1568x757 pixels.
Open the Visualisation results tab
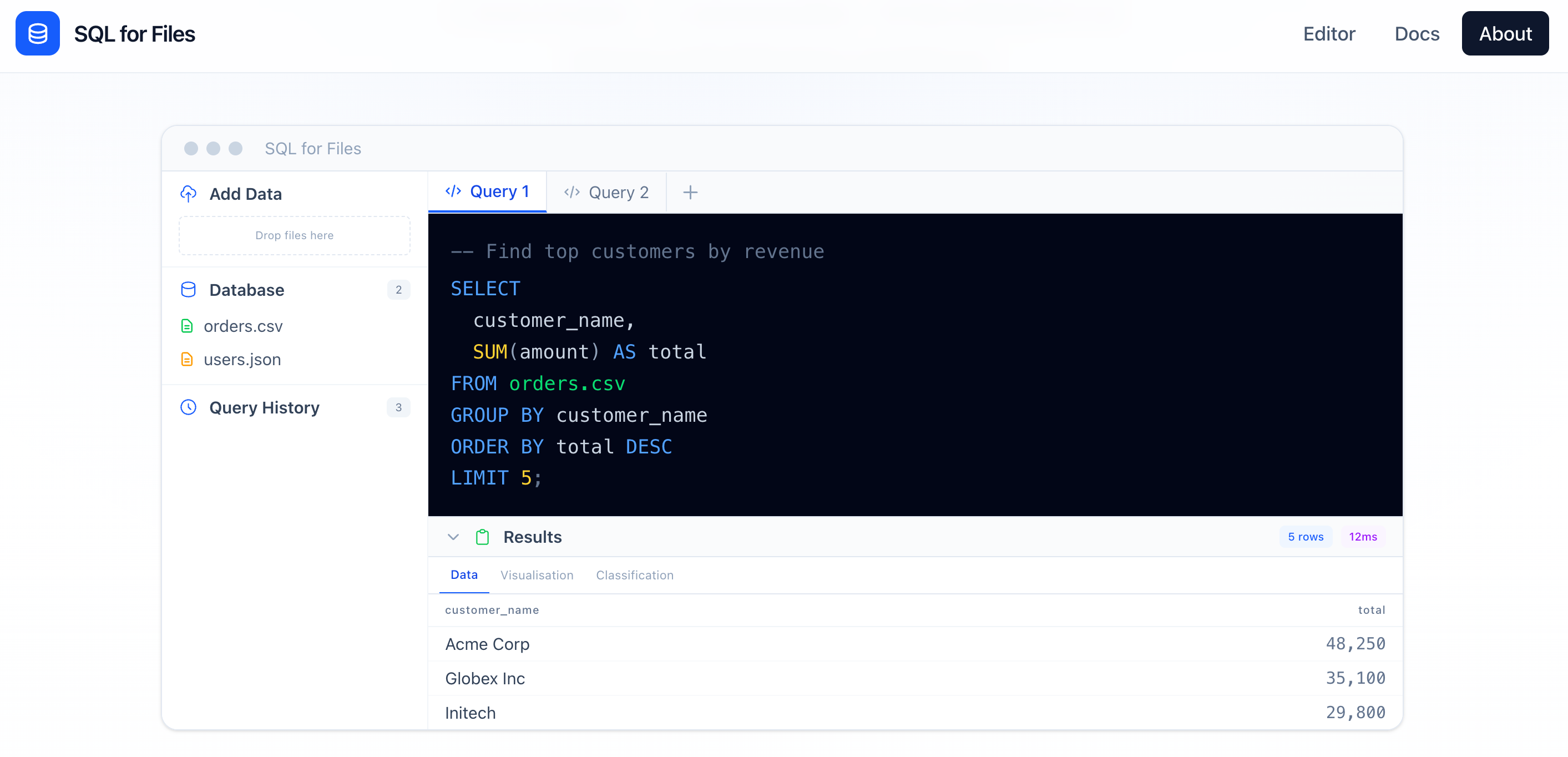[537, 575]
